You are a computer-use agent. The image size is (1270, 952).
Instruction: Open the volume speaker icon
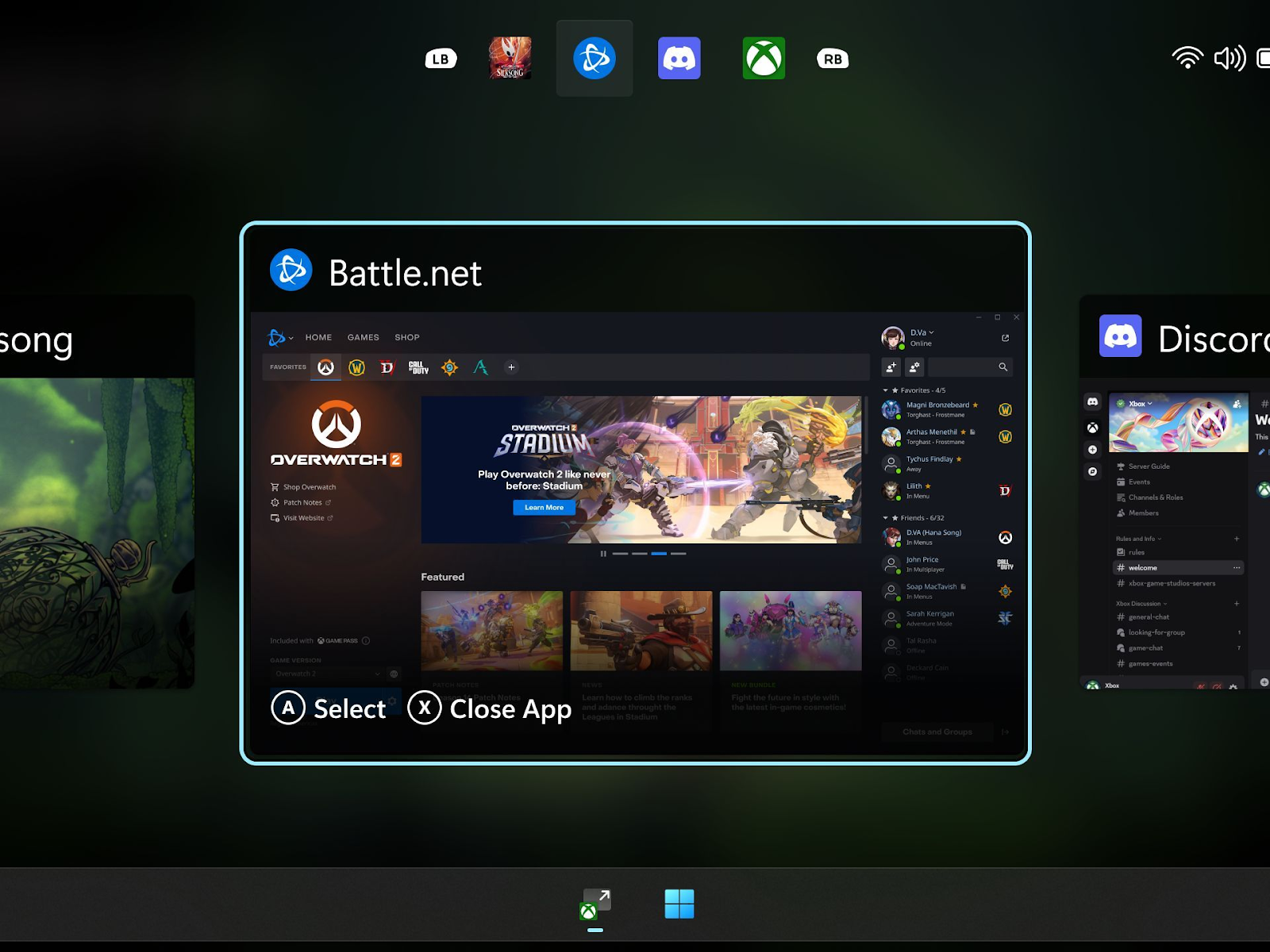click(1230, 58)
